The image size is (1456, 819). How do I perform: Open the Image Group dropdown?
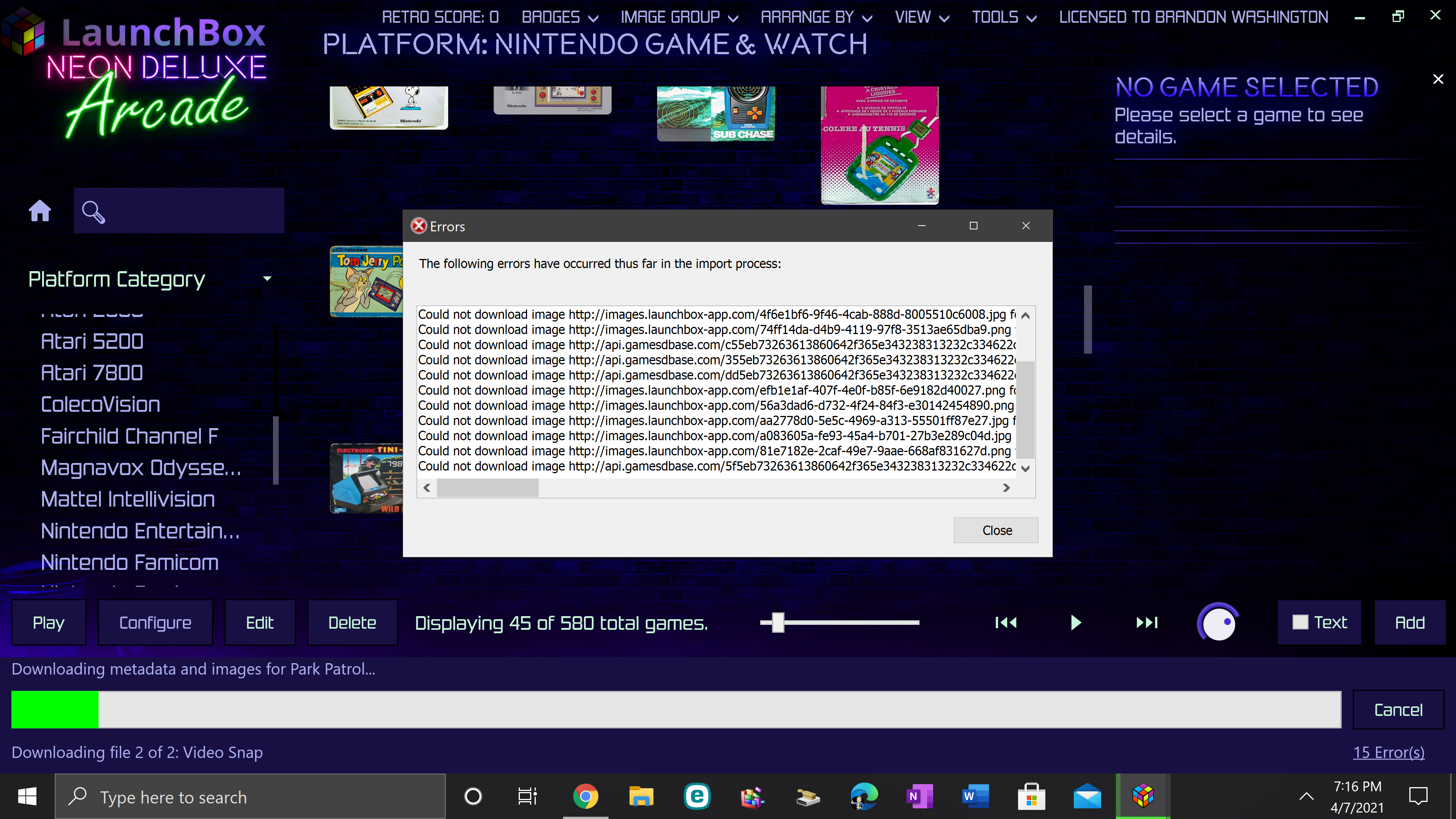click(x=679, y=17)
